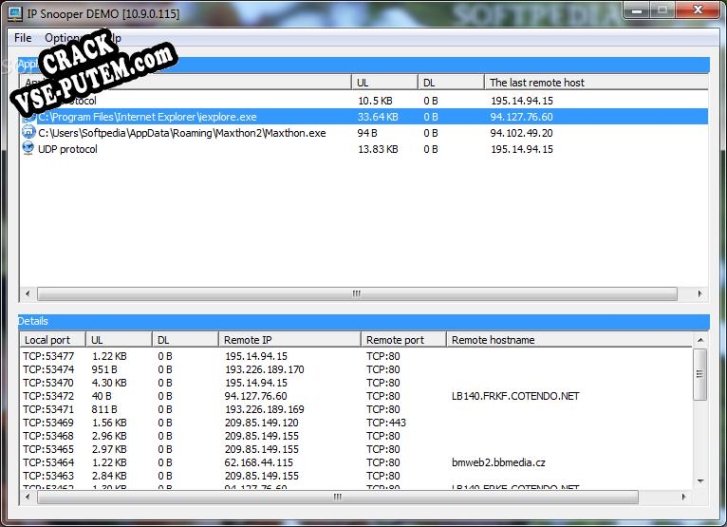Viewport: 727px width, 527px height.
Task: Sort details by Local port column
Action: [52, 340]
